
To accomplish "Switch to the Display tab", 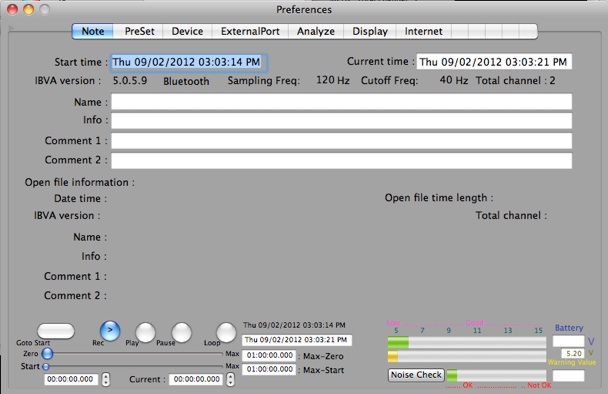I will pyautogui.click(x=370, y=31).
